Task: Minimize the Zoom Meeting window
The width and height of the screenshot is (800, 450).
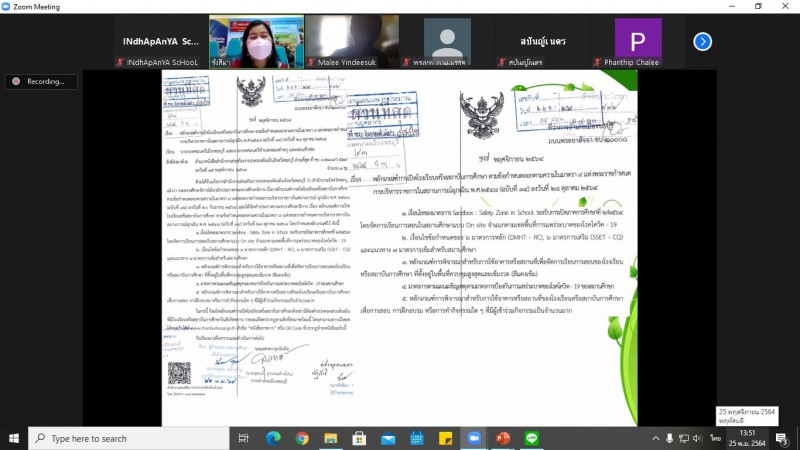Action: click(x=732, y=6)
